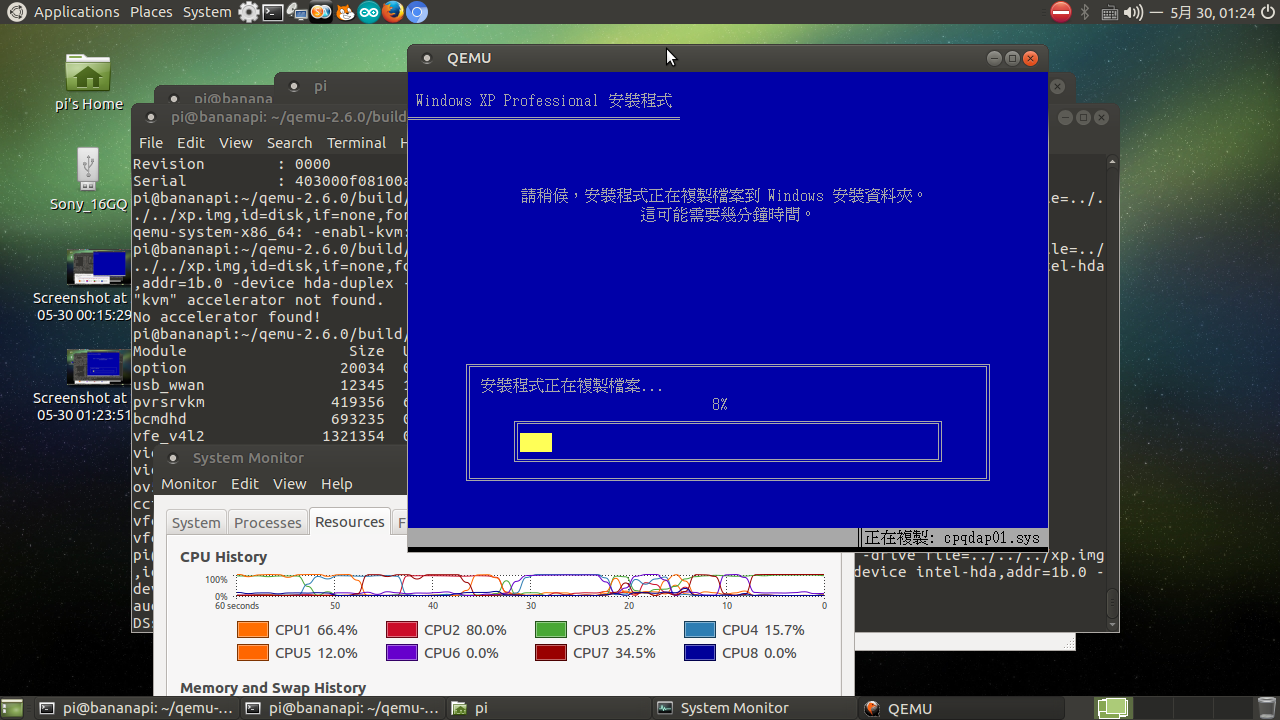Open View menu in the terminal window
The width and height of the screenshot is (1280, 720).
click(x=236, y=143)
